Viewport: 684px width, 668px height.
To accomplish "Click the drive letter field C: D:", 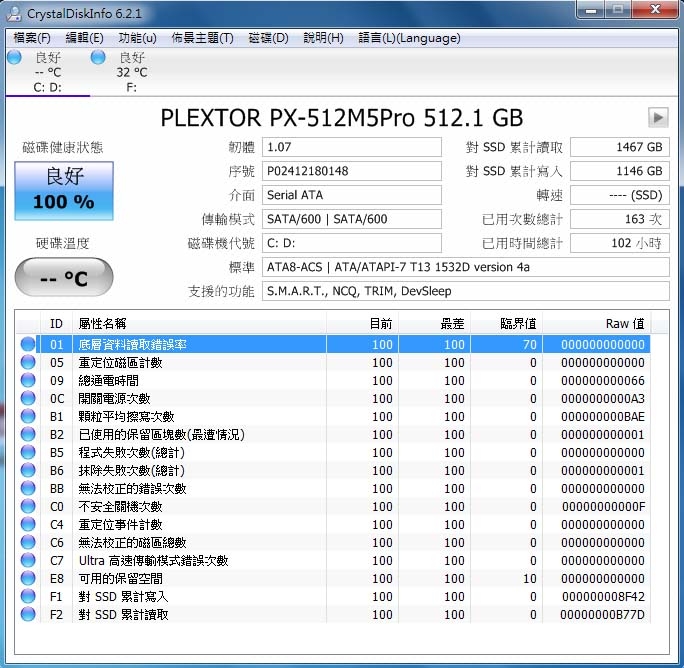I will [x=352, y=243].
